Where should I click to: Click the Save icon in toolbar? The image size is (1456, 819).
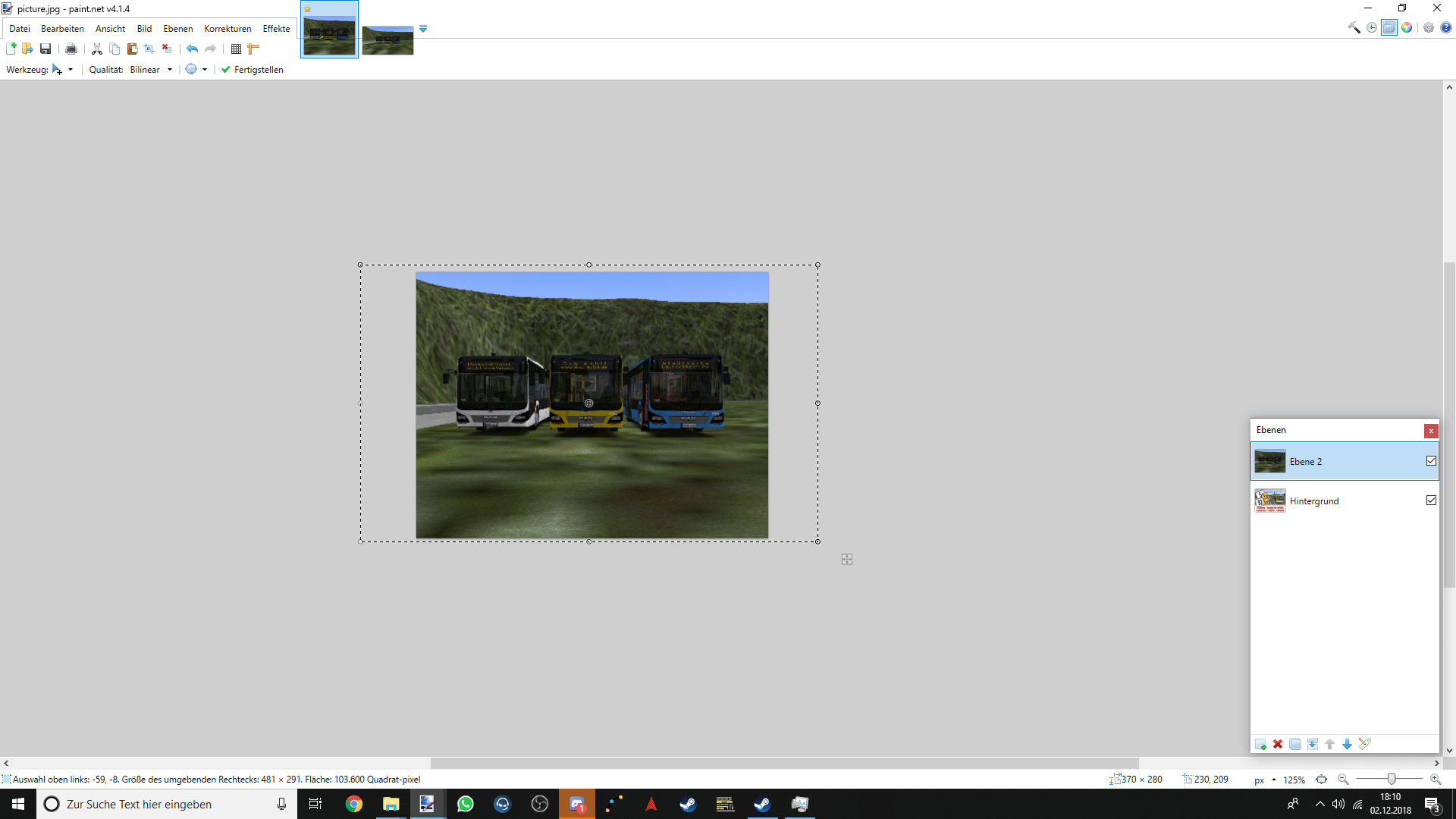[x=45, y=49]
